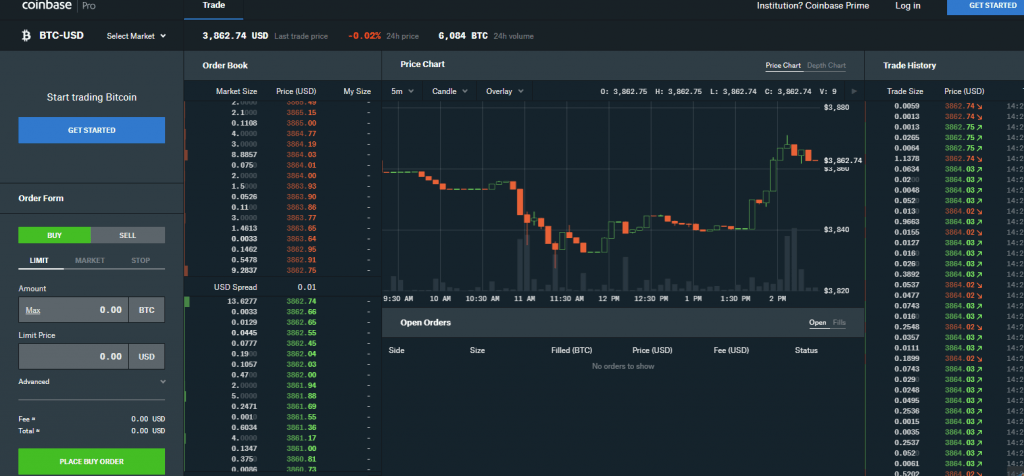This screenshot has width=1024, height=476.
Task: Click the $3,862.74 current price label on chart
Action: [843, 160]
